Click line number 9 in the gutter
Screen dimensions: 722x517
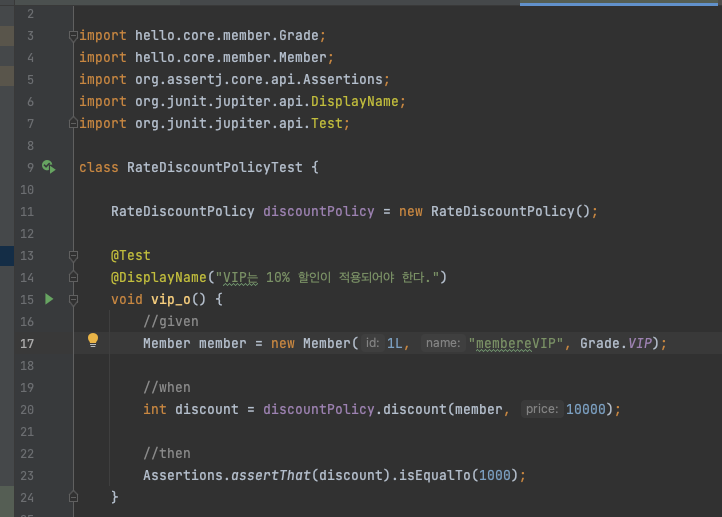30,167
